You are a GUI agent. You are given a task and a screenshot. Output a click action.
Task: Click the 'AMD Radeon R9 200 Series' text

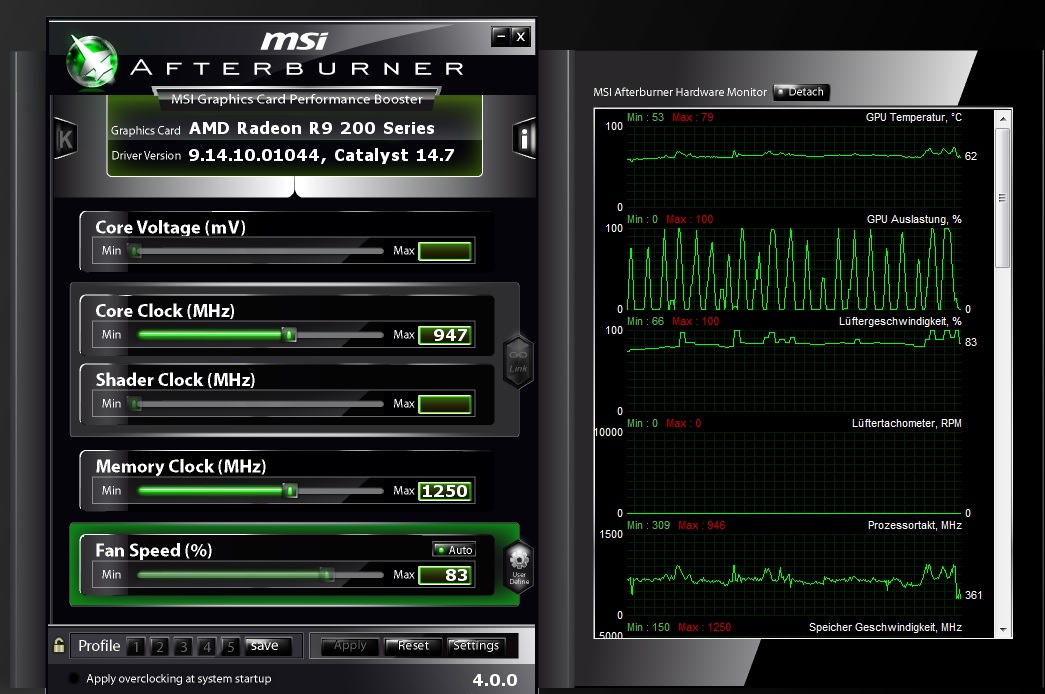click(x=312, y=128)
